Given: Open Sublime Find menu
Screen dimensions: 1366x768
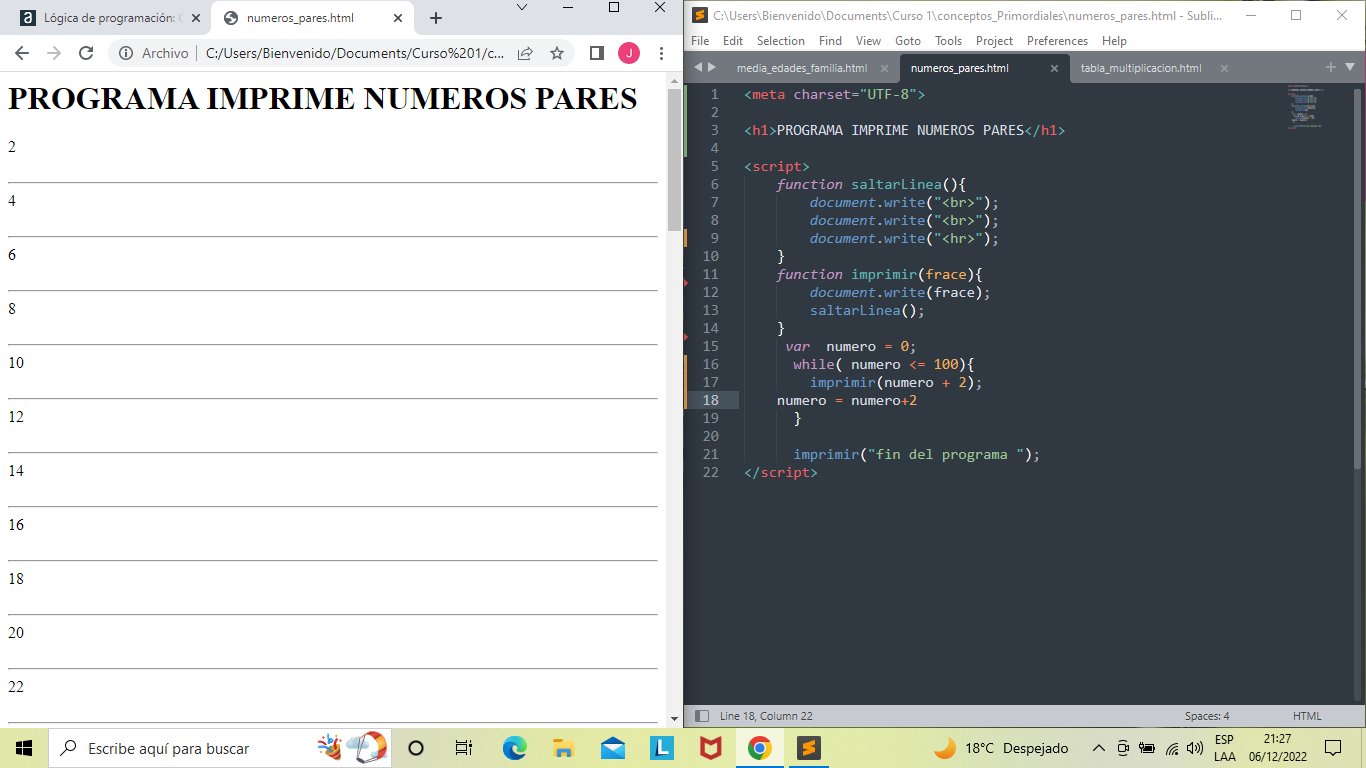Looking at the screenshot, I should click(830, 41).
